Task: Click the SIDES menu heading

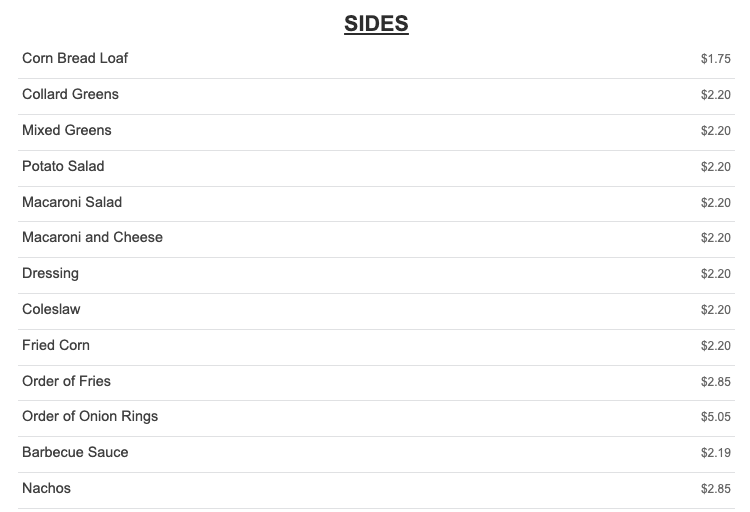Action: (376, 24)
